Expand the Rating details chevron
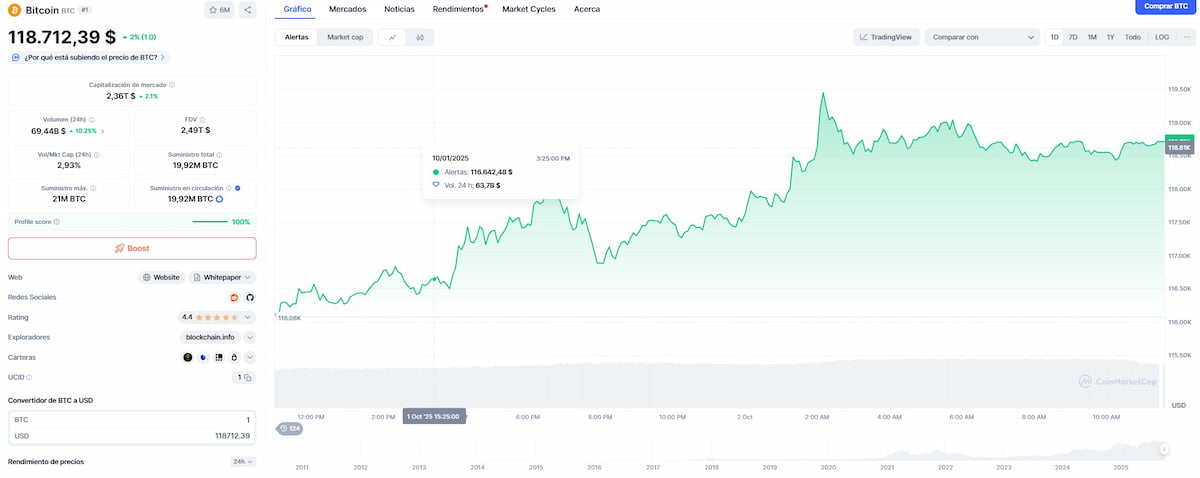 pos(250,317)
